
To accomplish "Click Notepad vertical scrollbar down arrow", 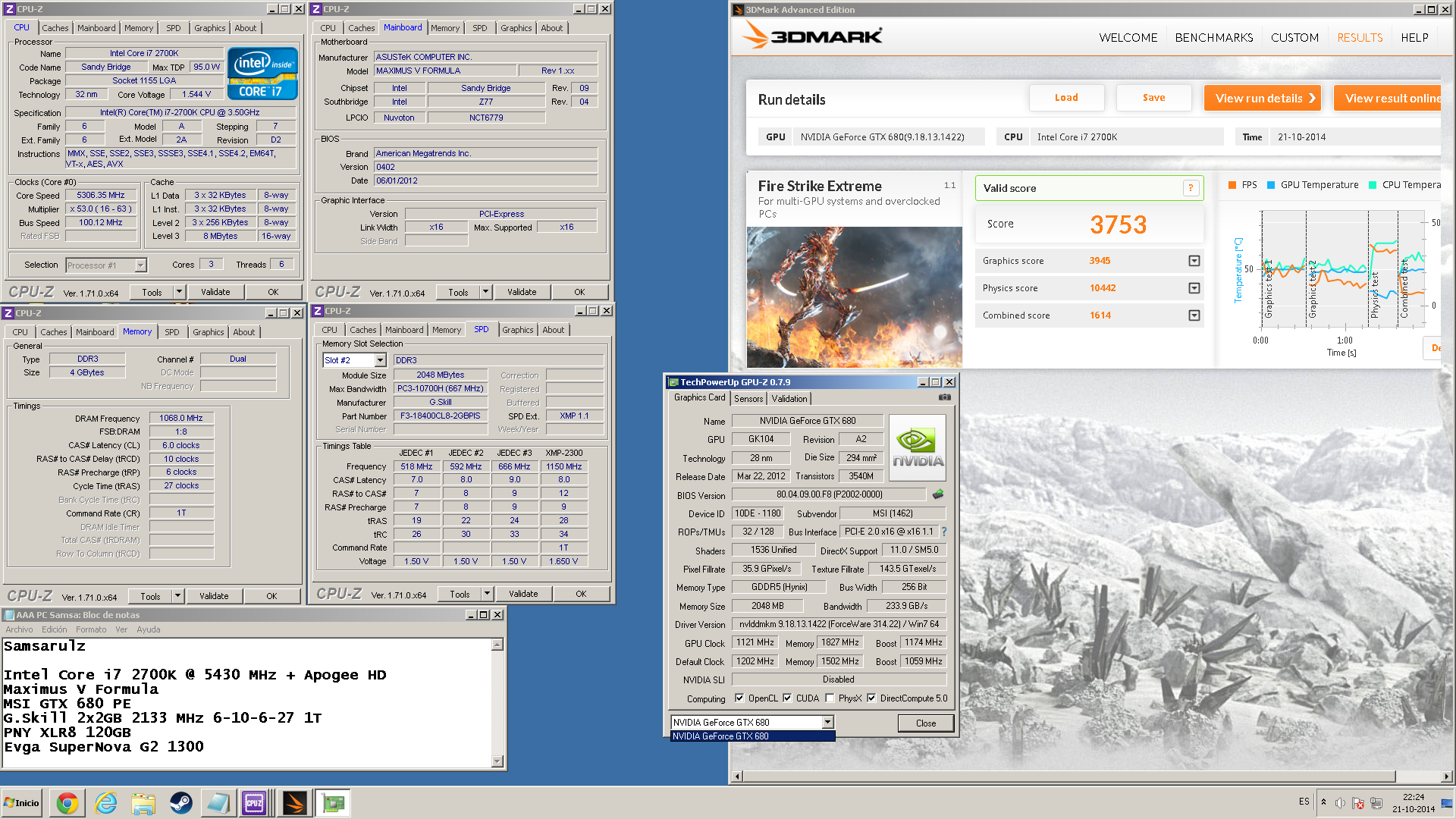I will coord(497,761).
